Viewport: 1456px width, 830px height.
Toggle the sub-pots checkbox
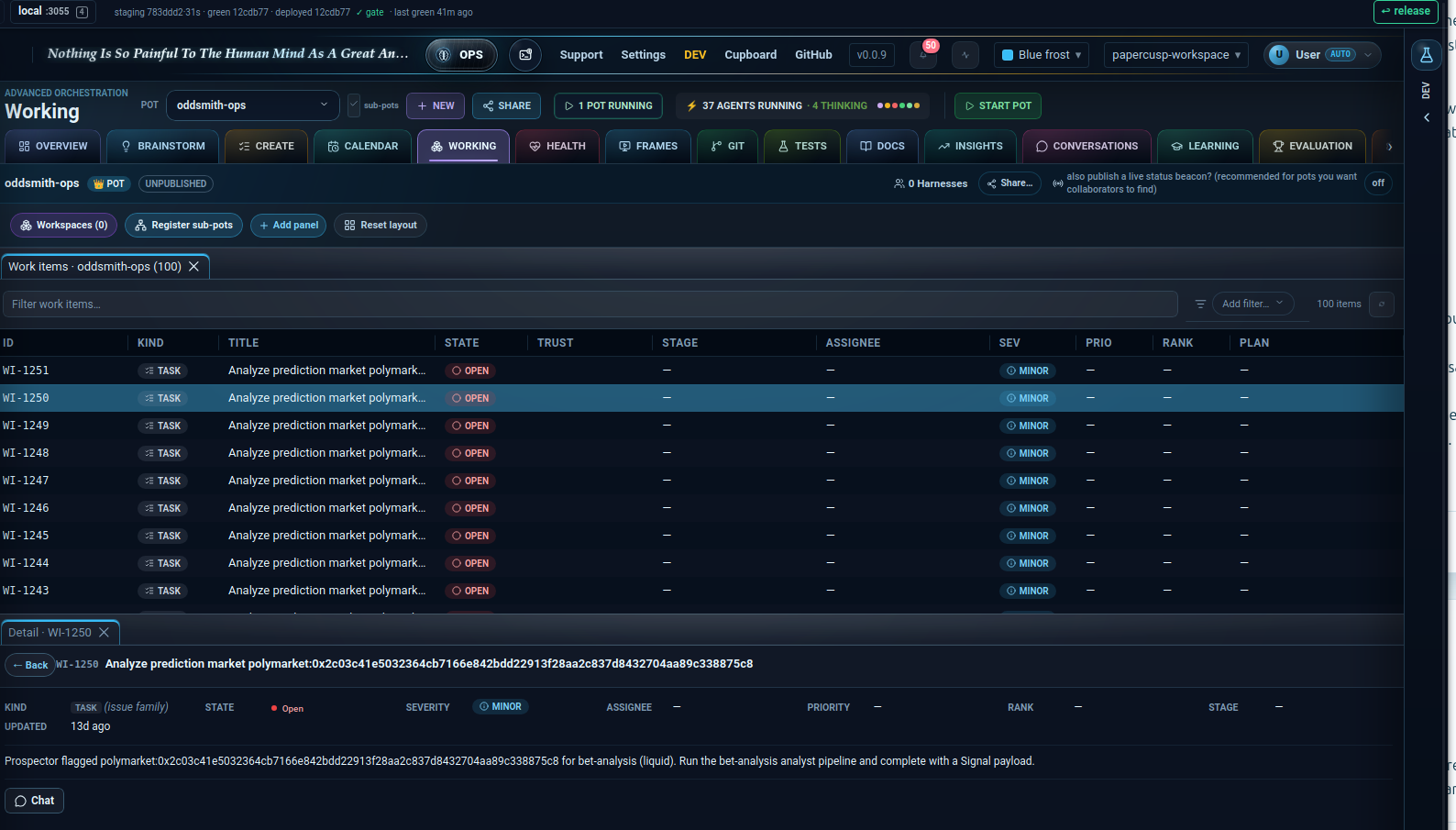click(x=354, y=105)
